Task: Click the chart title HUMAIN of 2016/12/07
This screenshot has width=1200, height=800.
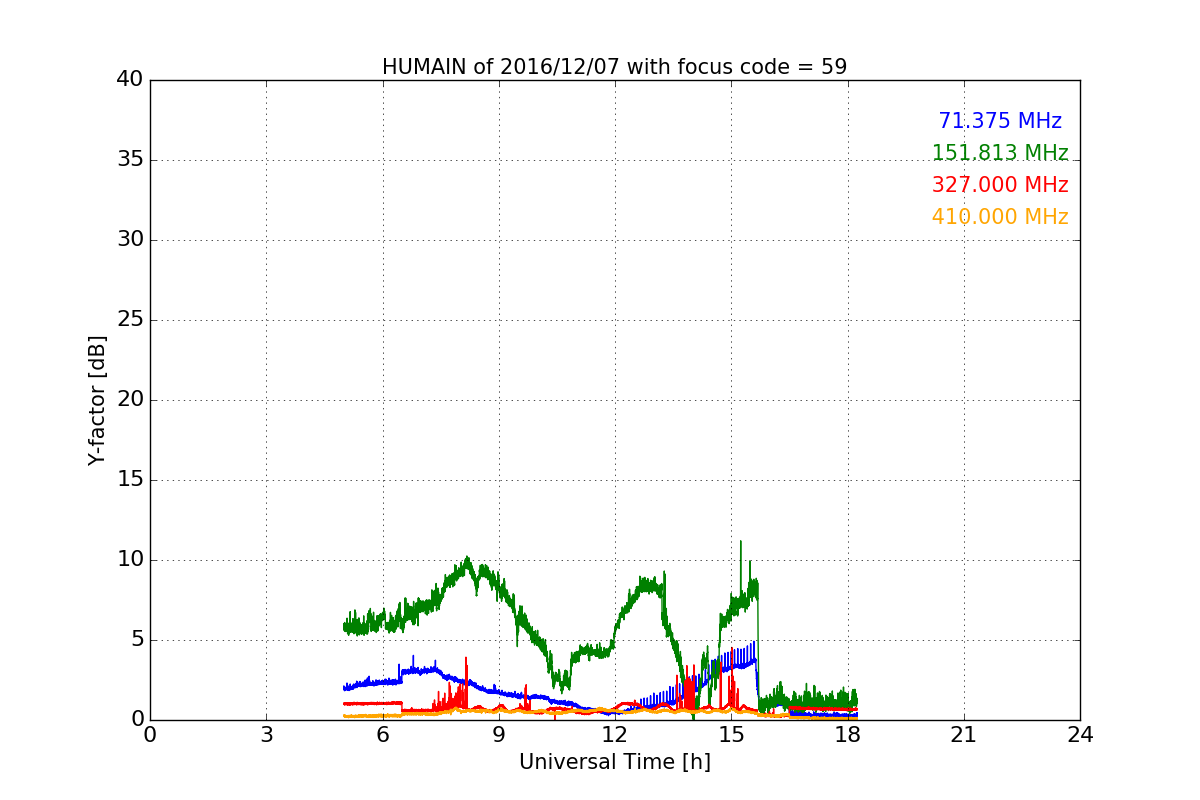Action: tap(614, 67)
